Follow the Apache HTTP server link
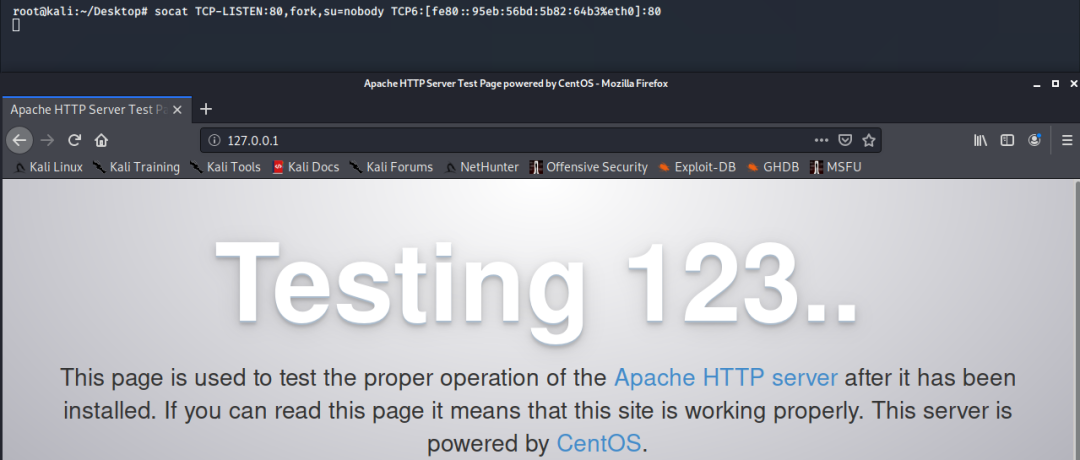The height and width of the screenshot is (460, 1080). click(x=725, y=378)
